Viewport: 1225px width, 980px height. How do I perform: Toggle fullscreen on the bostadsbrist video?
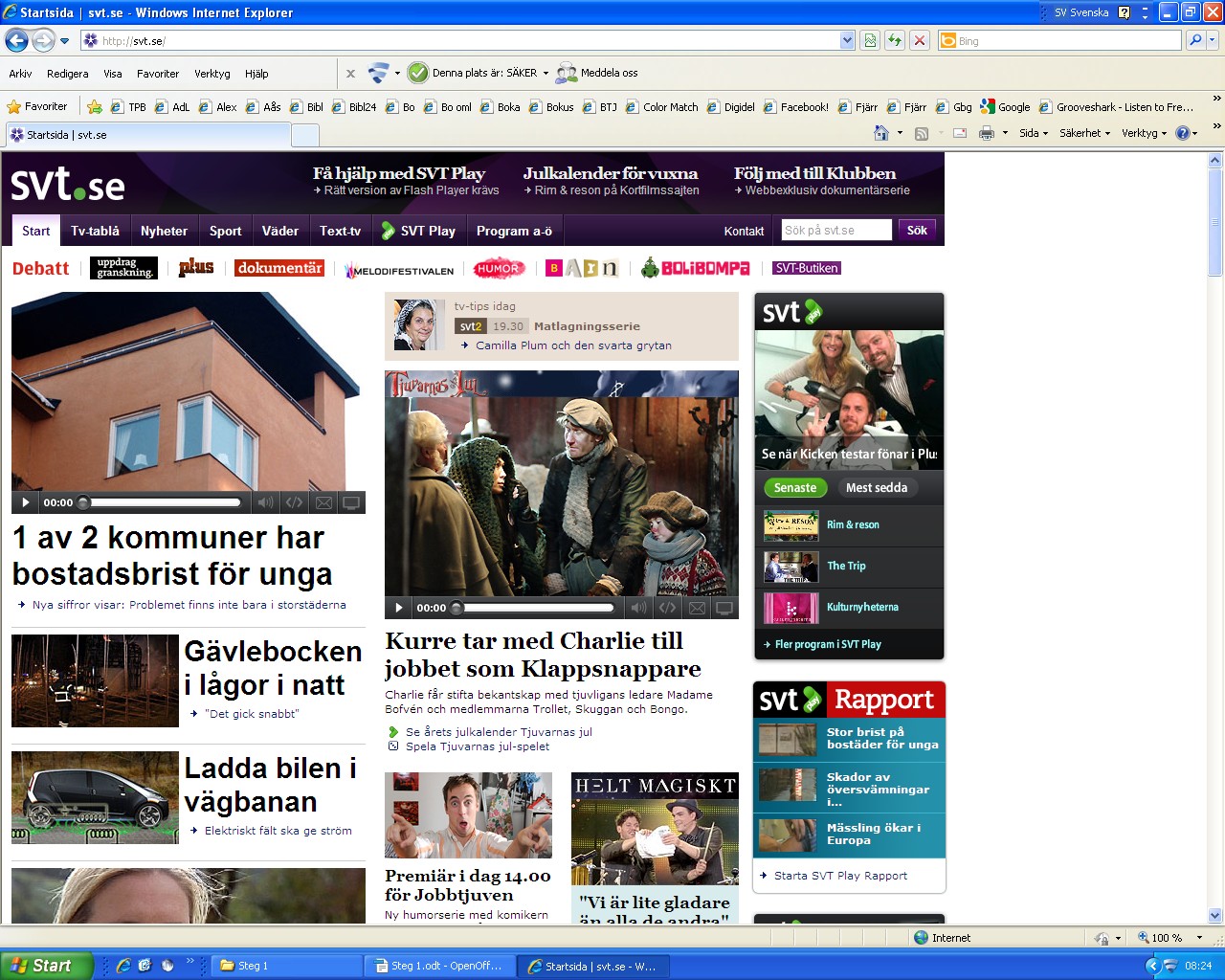click(x=351, y=502)
